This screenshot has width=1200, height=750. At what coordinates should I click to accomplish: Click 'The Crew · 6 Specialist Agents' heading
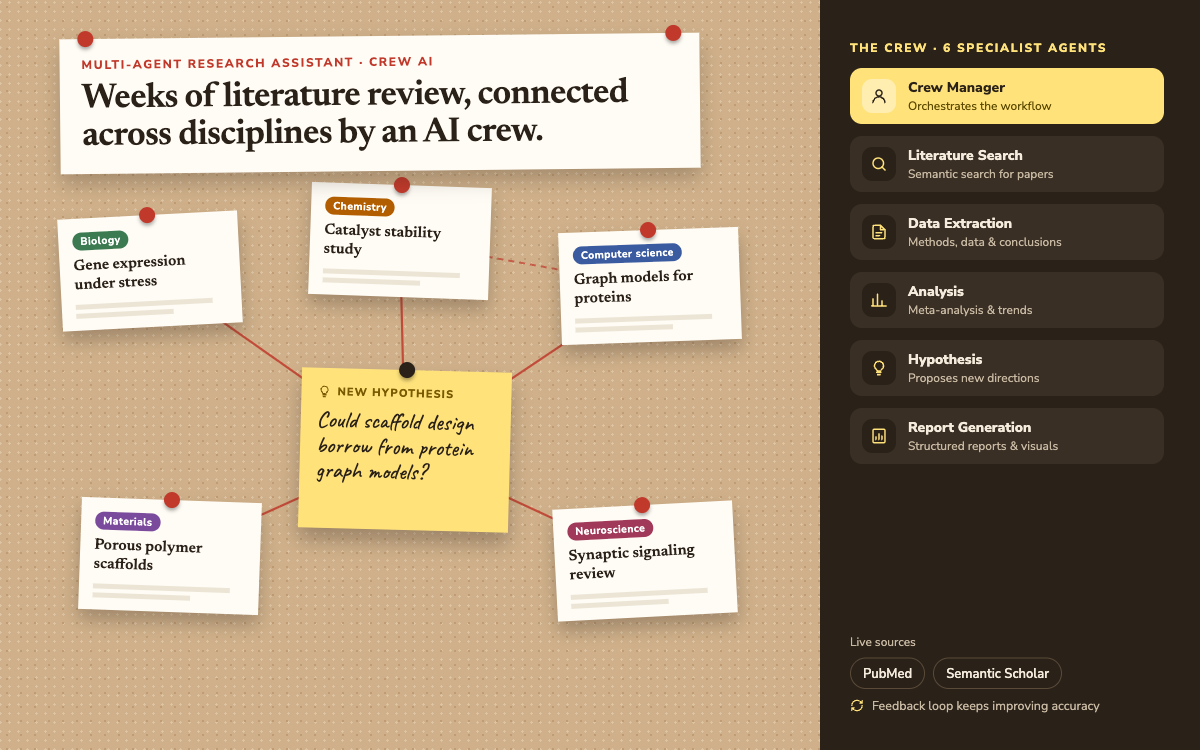pos(978,48)
